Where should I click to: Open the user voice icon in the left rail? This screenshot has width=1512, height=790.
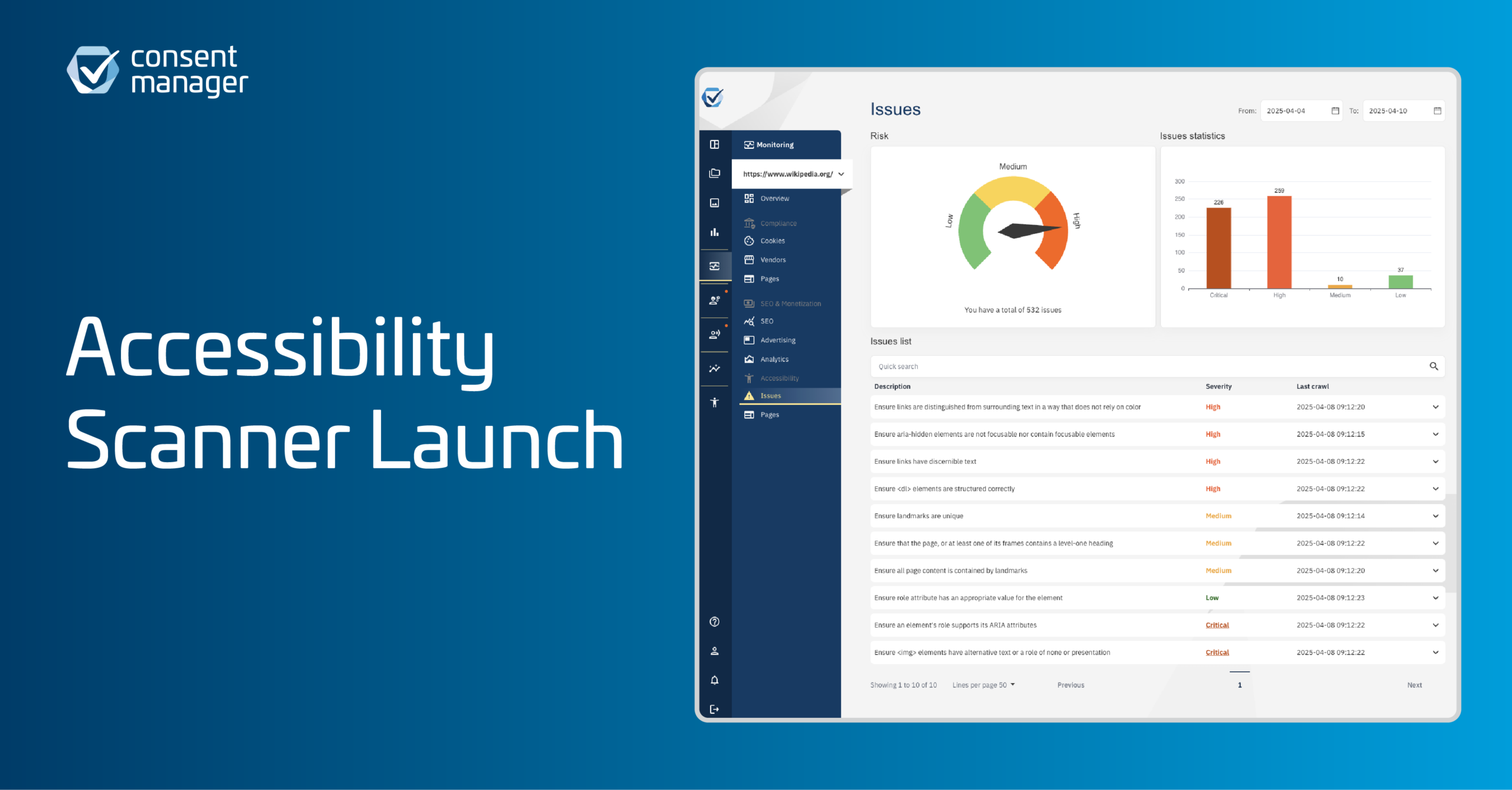[715, 334]
